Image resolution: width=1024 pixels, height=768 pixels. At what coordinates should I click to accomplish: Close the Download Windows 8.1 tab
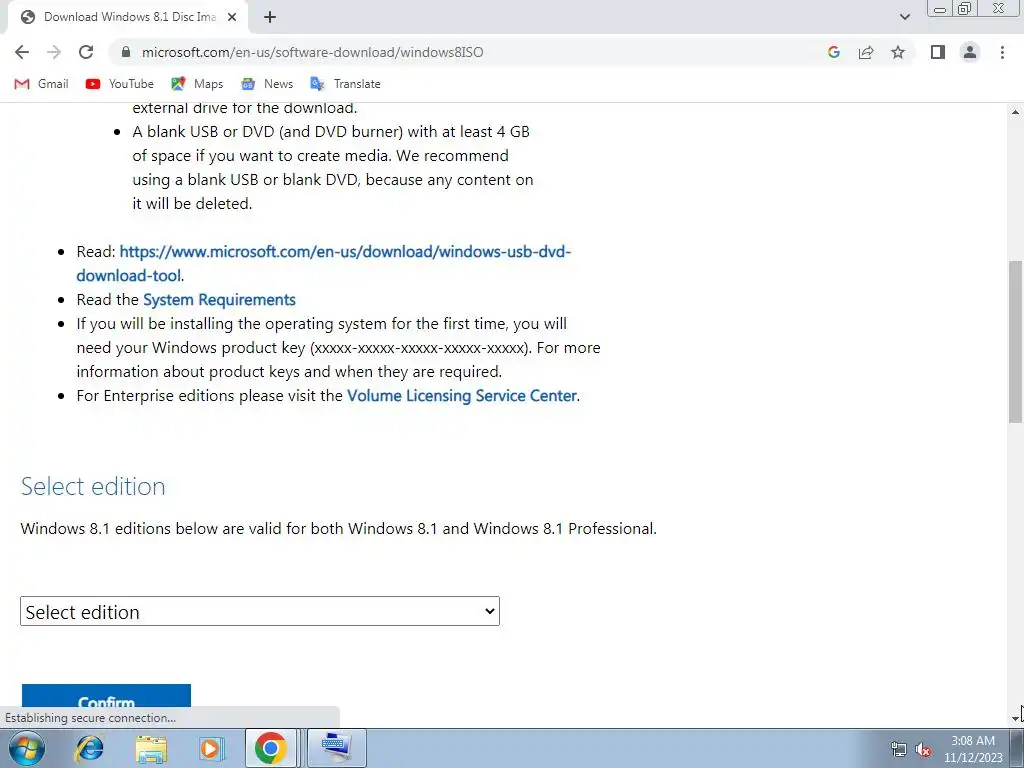tap(232, 17)
